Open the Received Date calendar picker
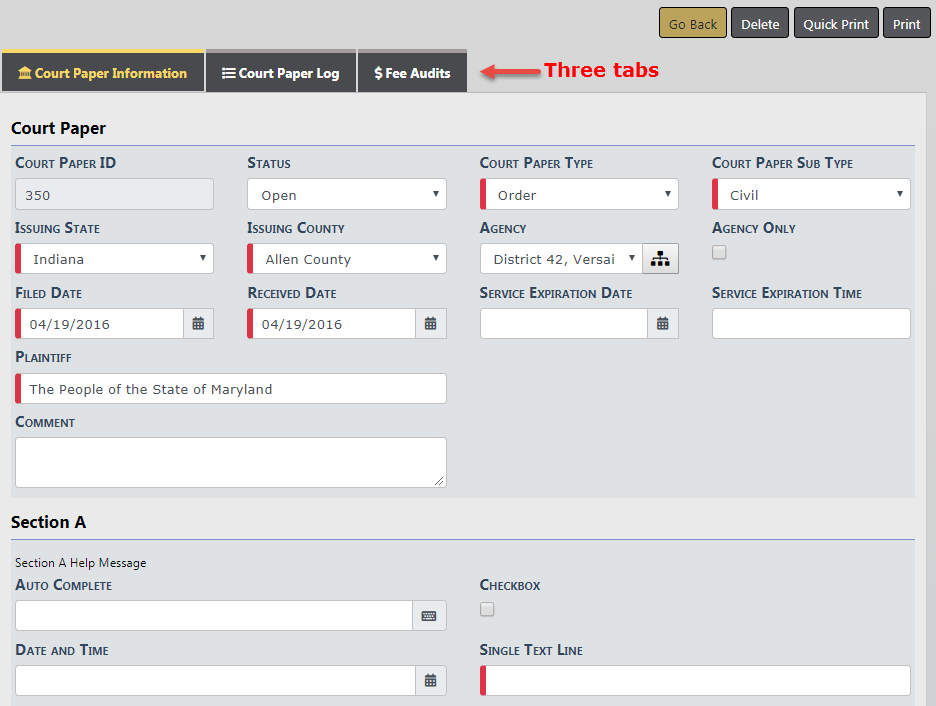This screenshot has height=706, width=936. [x=430, y=324]
